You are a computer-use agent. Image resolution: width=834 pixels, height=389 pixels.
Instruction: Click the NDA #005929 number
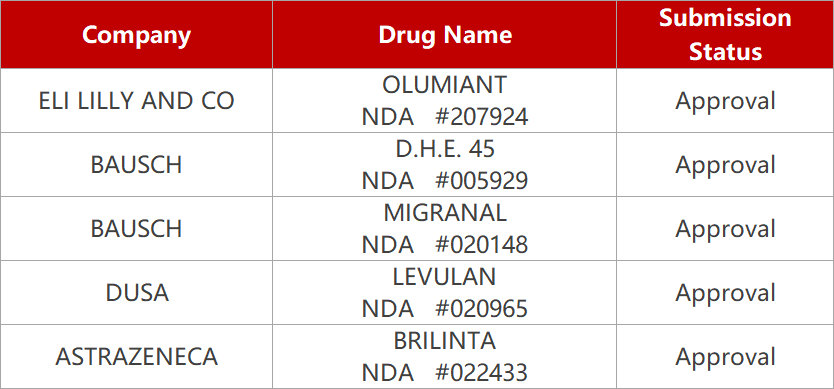[x=445, y=181]
